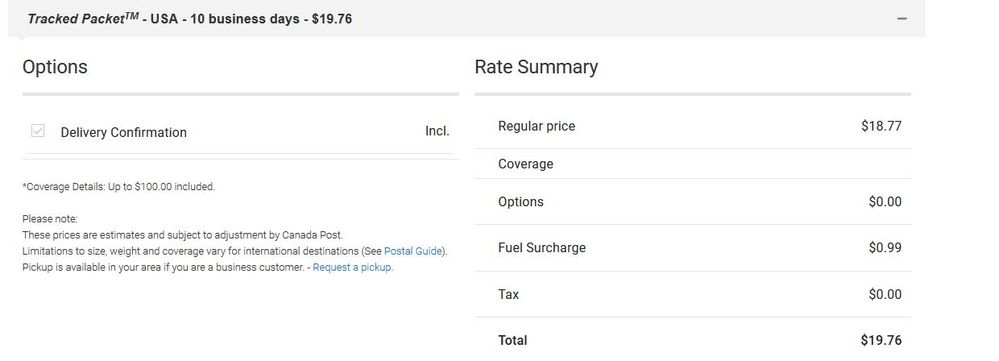The height and width of the screenshot is (361, 999).
Task: Click the Incl. value for Delivery Confirmation
Action: pos(437,131)
